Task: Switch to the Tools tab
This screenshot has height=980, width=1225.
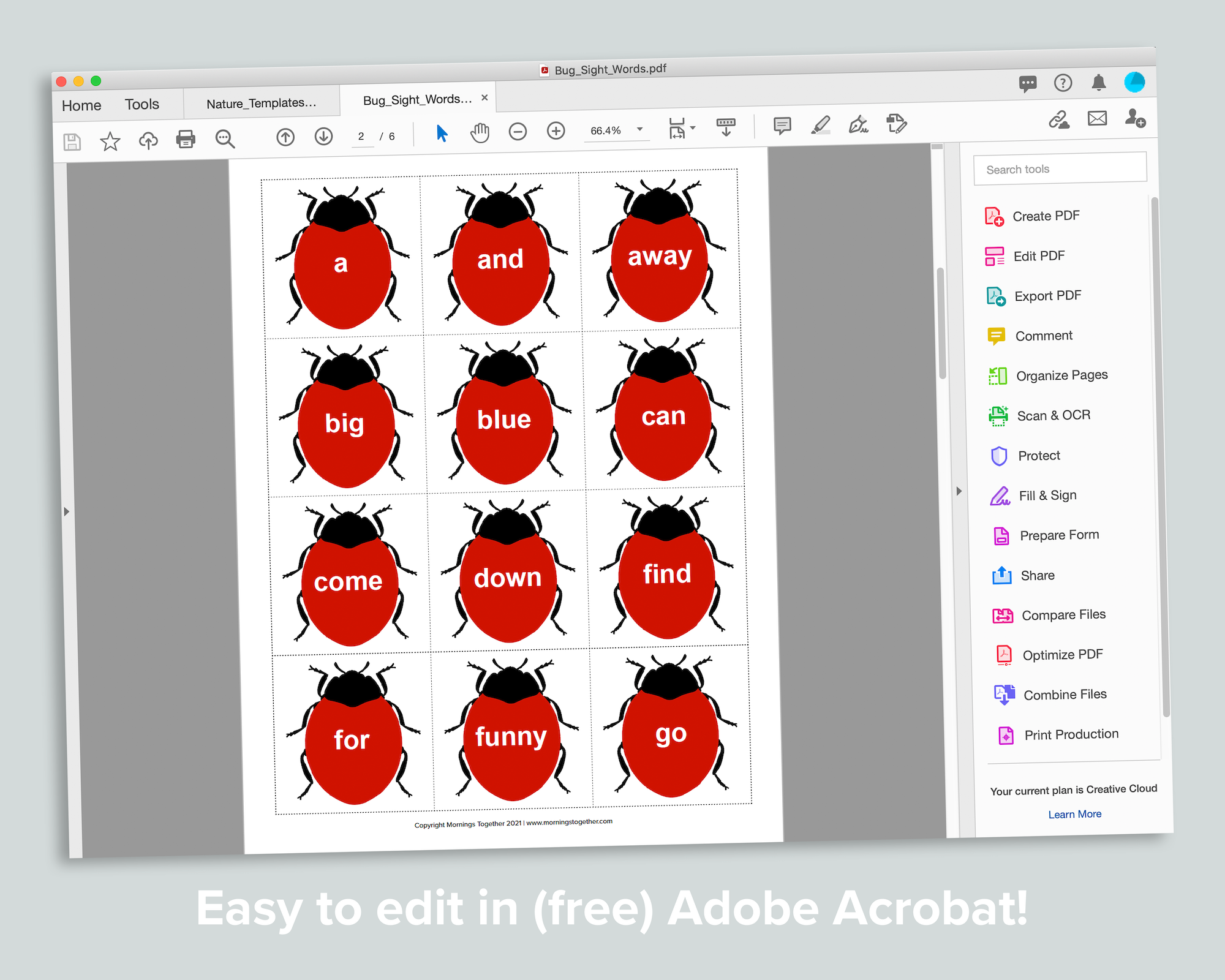Action: click(x=142, y=104)
